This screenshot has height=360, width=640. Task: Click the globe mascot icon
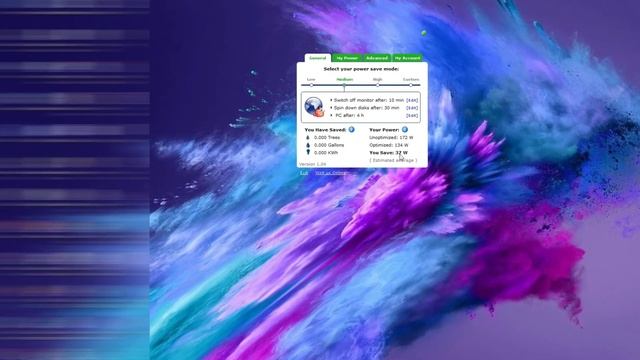[314, 107]
